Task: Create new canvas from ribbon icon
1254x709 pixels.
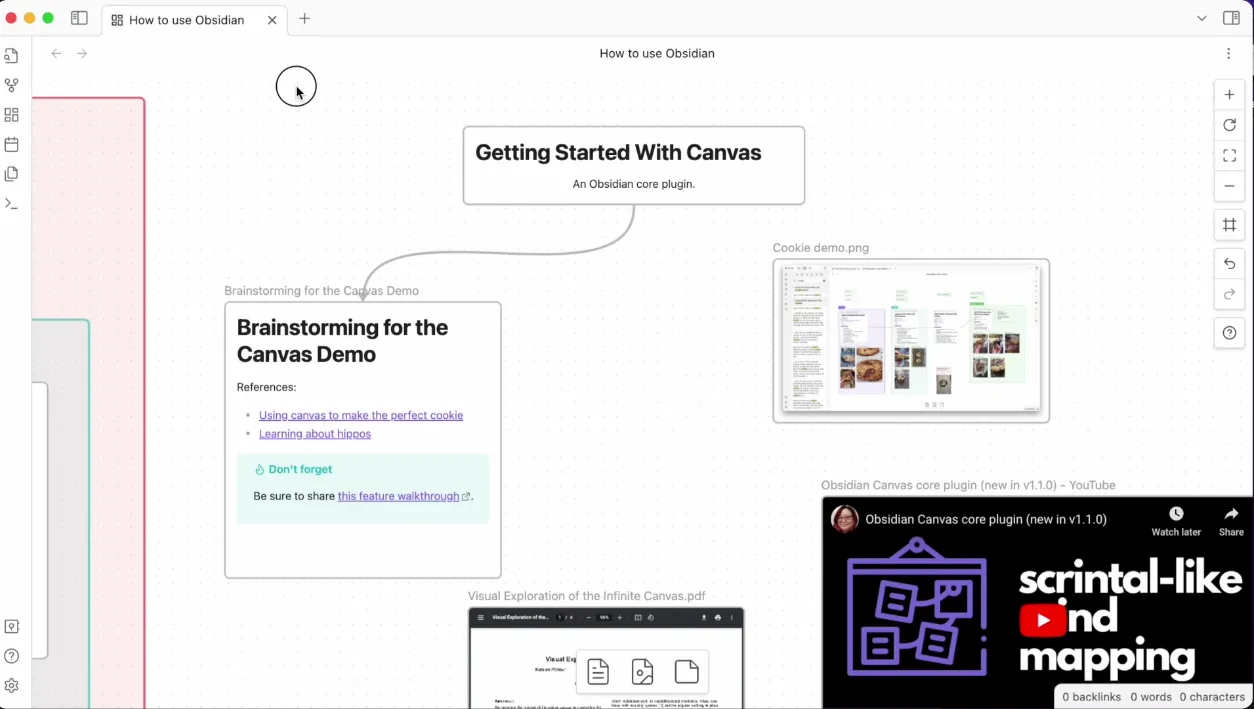Action: click(12, 115)
